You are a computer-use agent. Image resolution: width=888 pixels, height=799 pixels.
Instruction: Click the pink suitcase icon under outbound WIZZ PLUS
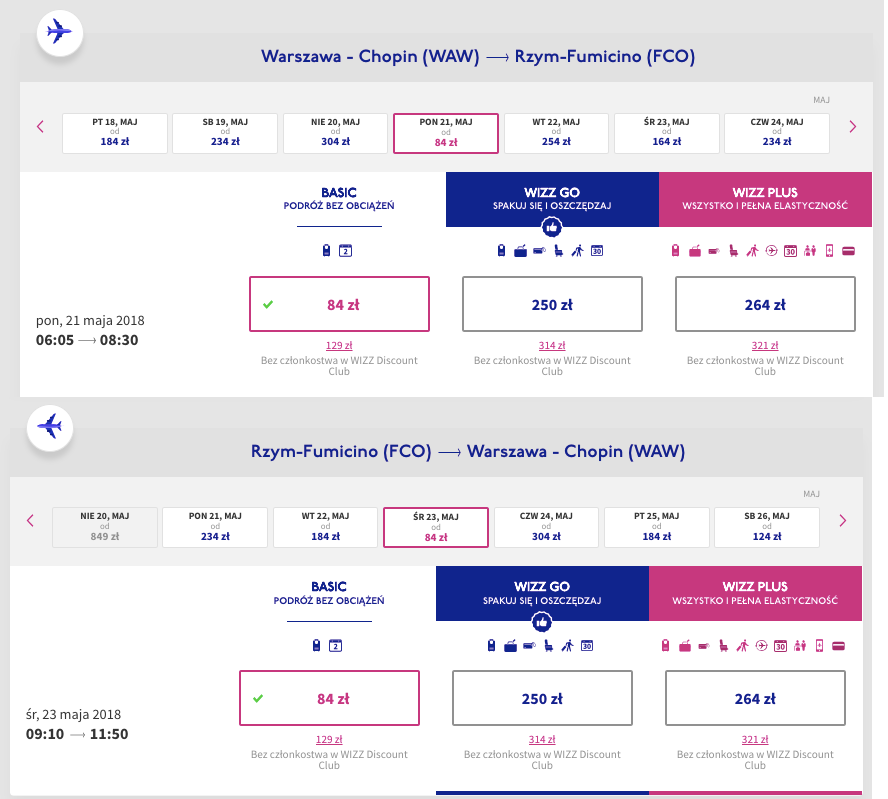click(x=695, y=251)
